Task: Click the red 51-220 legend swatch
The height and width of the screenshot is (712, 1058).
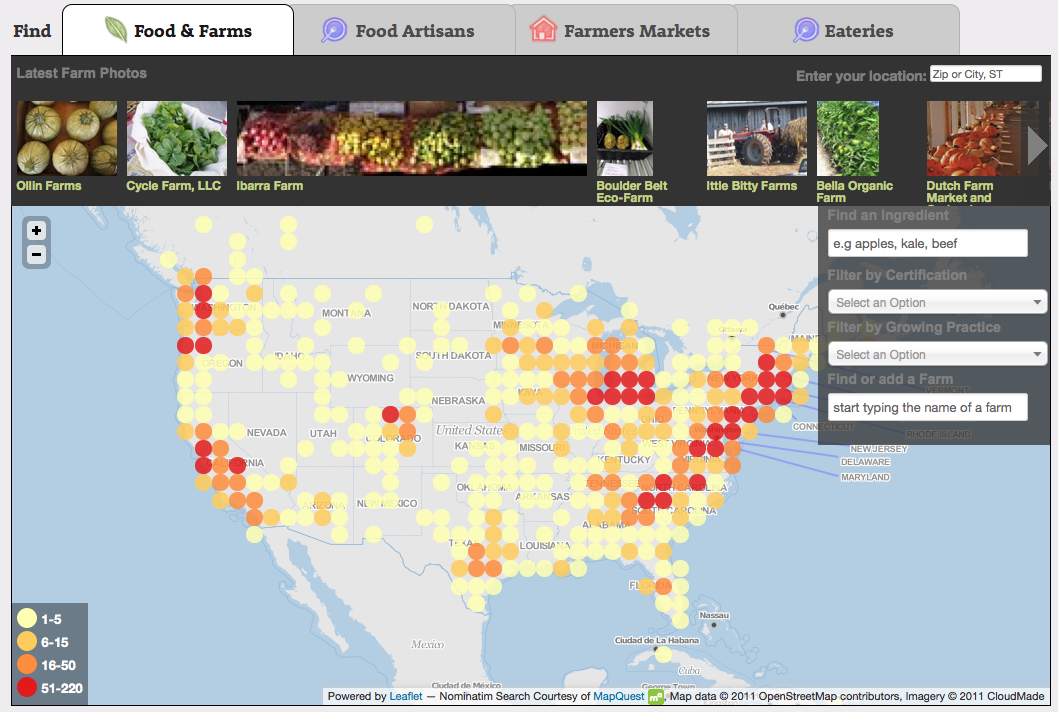Action: [x=25, y=687]
